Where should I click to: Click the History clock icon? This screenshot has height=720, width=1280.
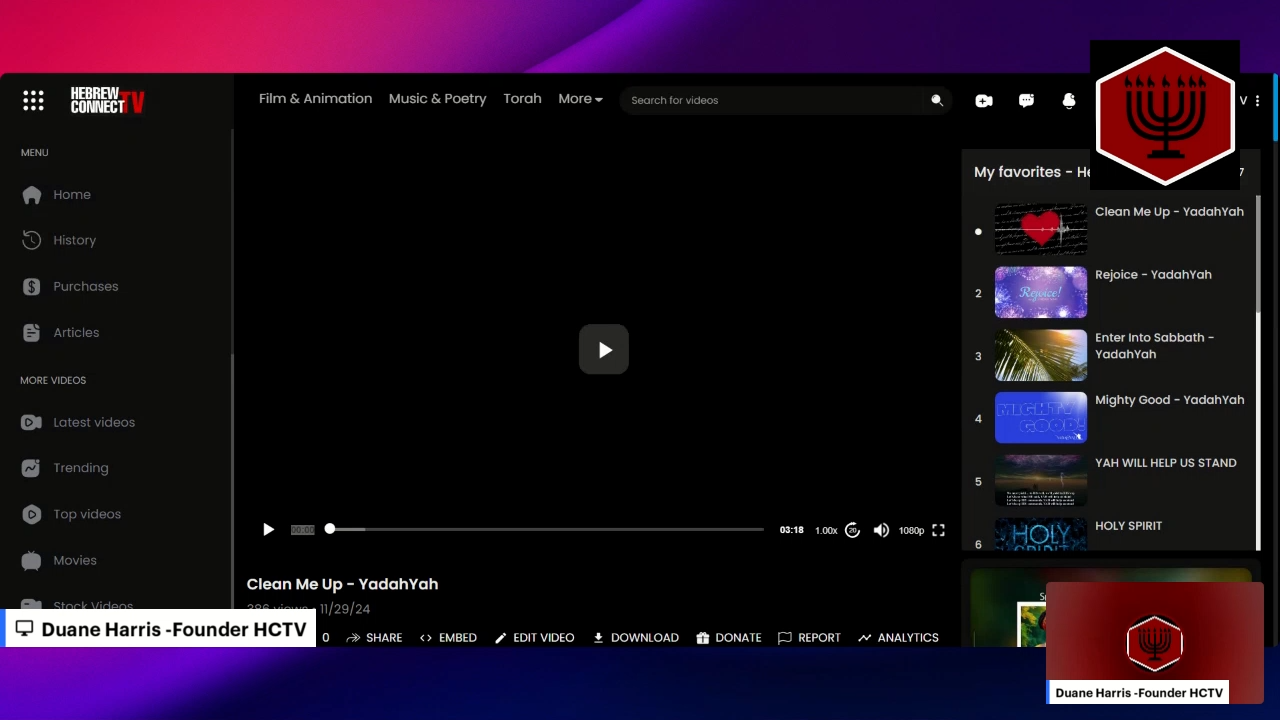(x=32, y=240)
